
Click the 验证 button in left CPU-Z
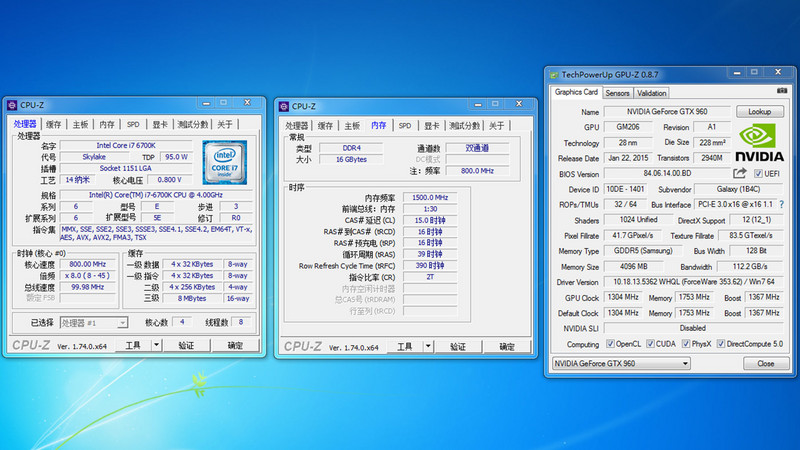point(186,345)
